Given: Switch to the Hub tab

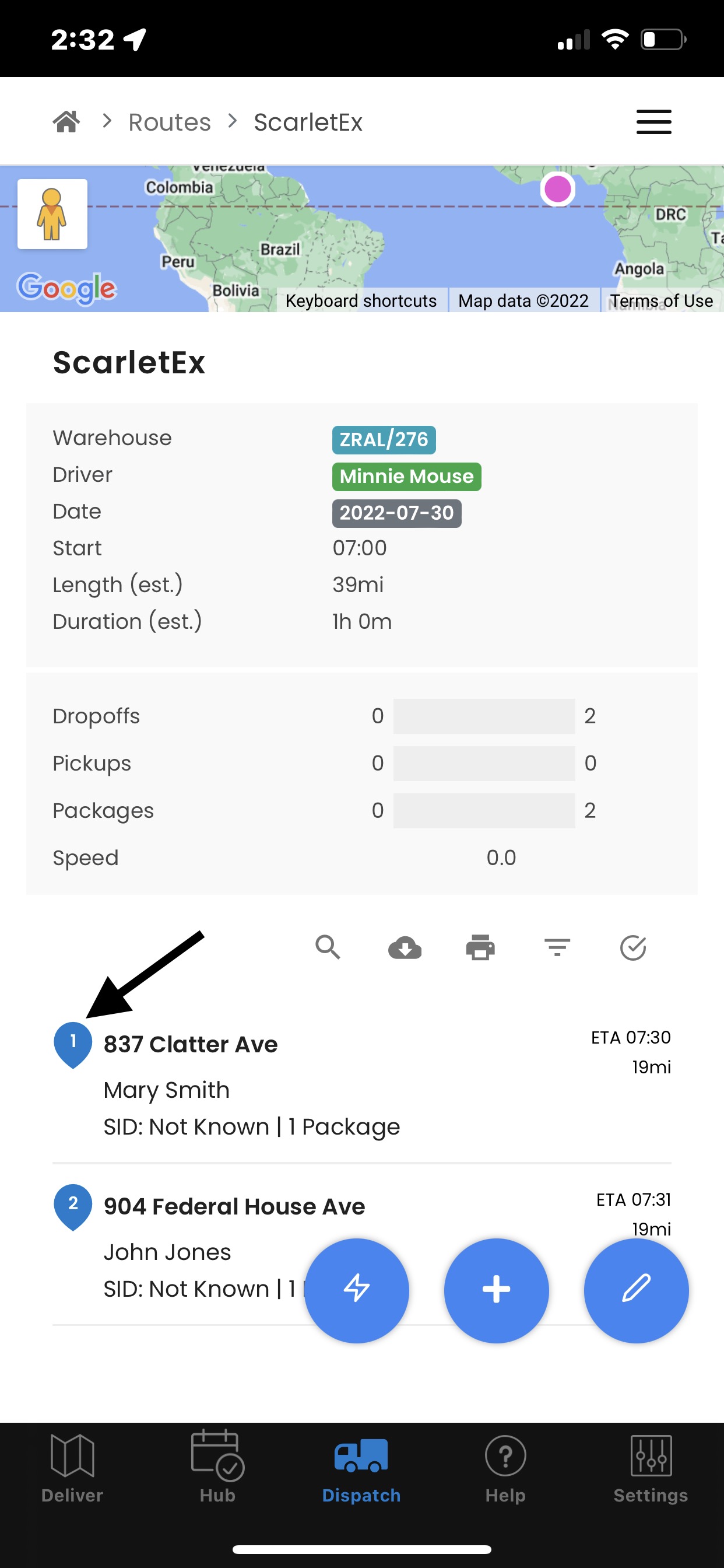Looking at the screenshot, I should click(x=217, y=1468).
